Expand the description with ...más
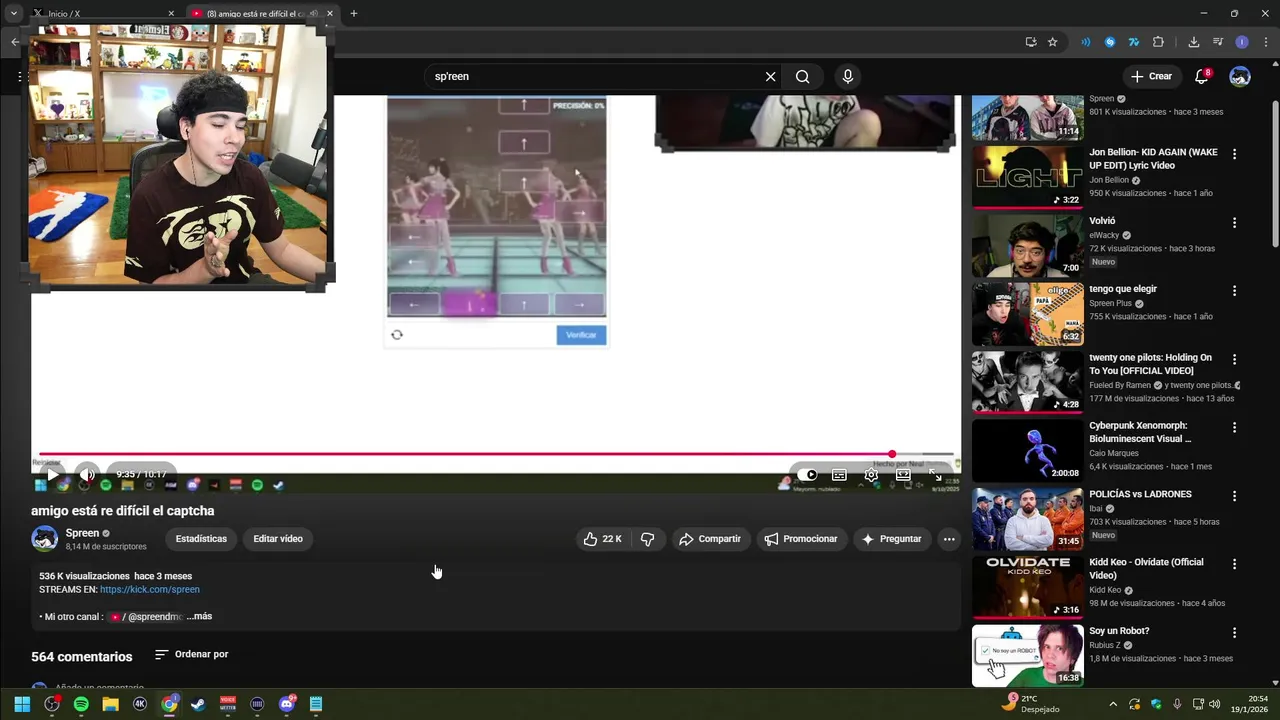 (199, 617)
